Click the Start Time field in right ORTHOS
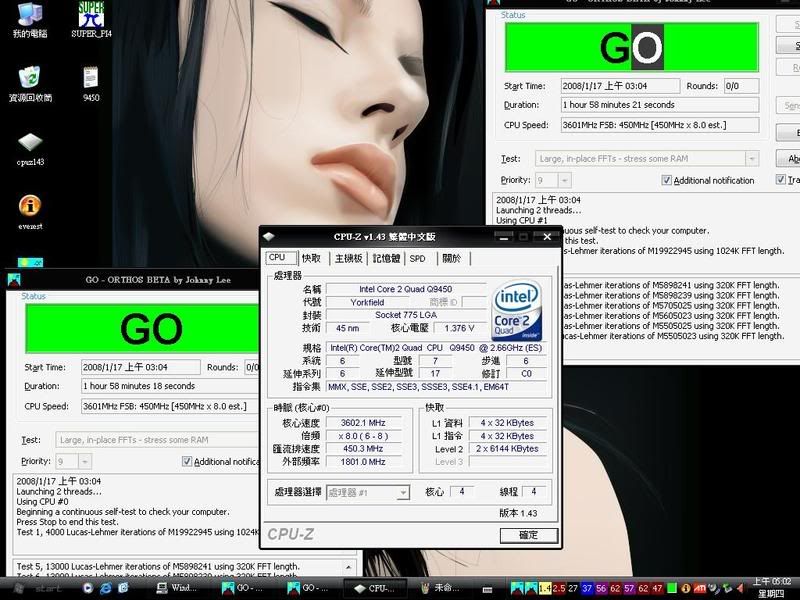This screenshot has height=600, width=800. (620, 86)
